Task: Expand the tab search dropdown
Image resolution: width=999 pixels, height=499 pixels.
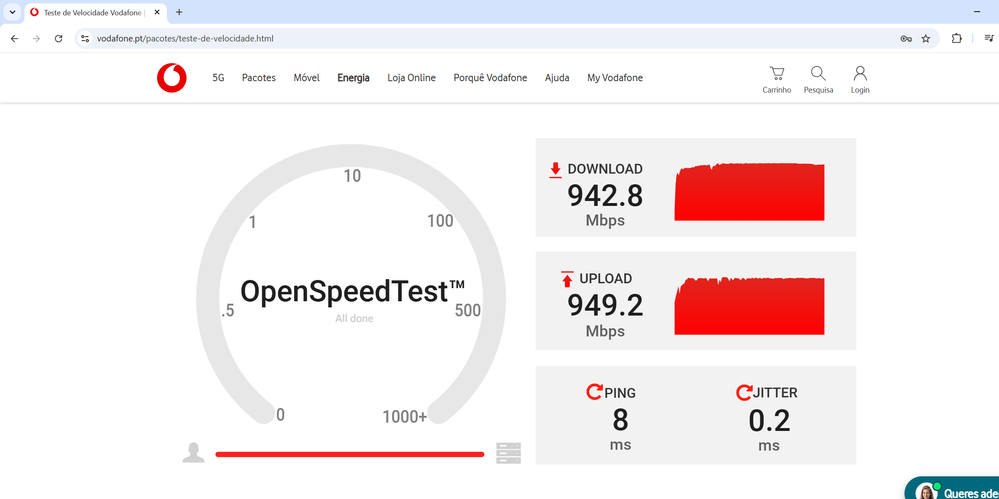Action: [x=12, y=12]
